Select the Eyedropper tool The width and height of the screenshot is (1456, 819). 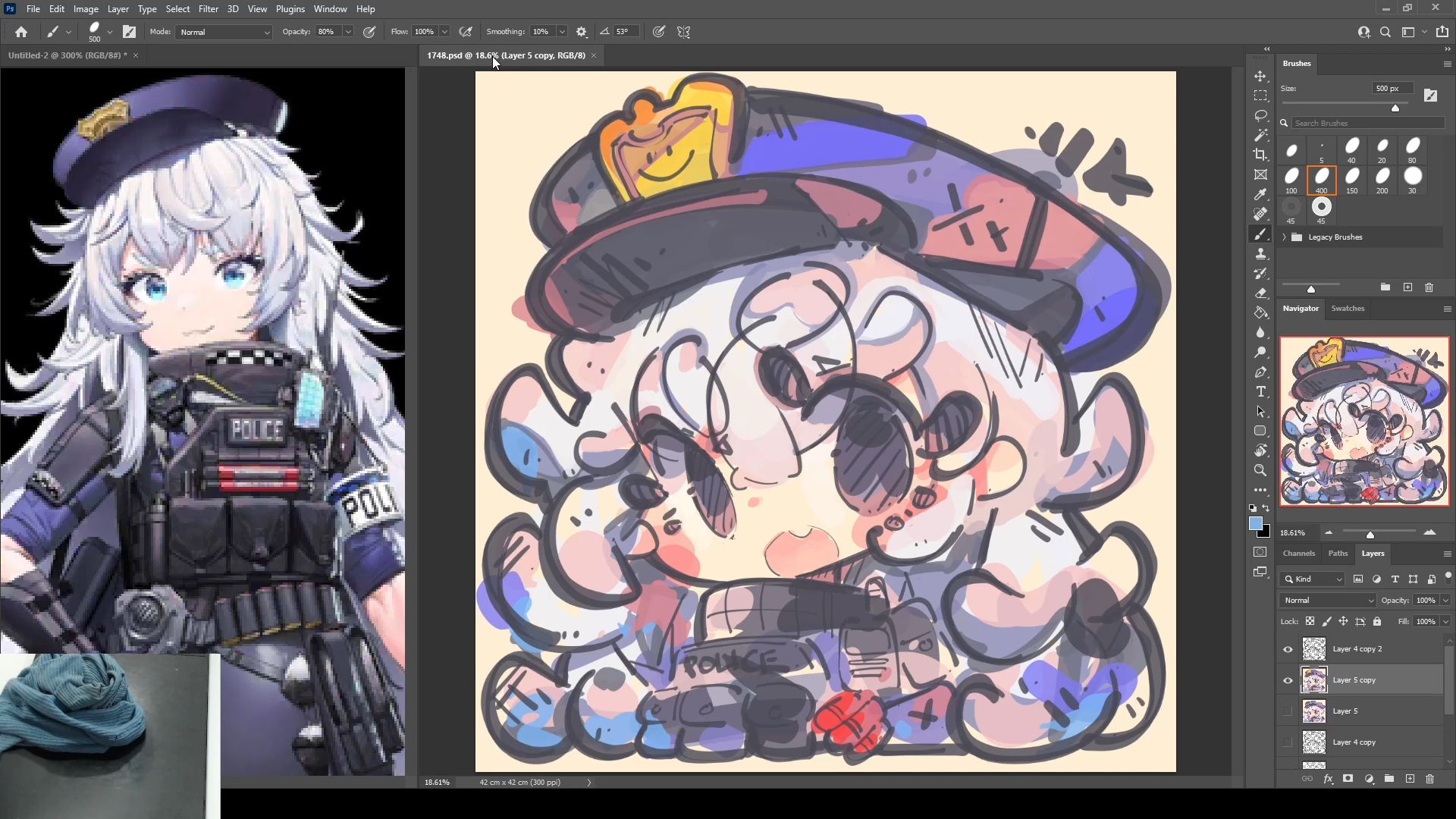coord(1260,194)
